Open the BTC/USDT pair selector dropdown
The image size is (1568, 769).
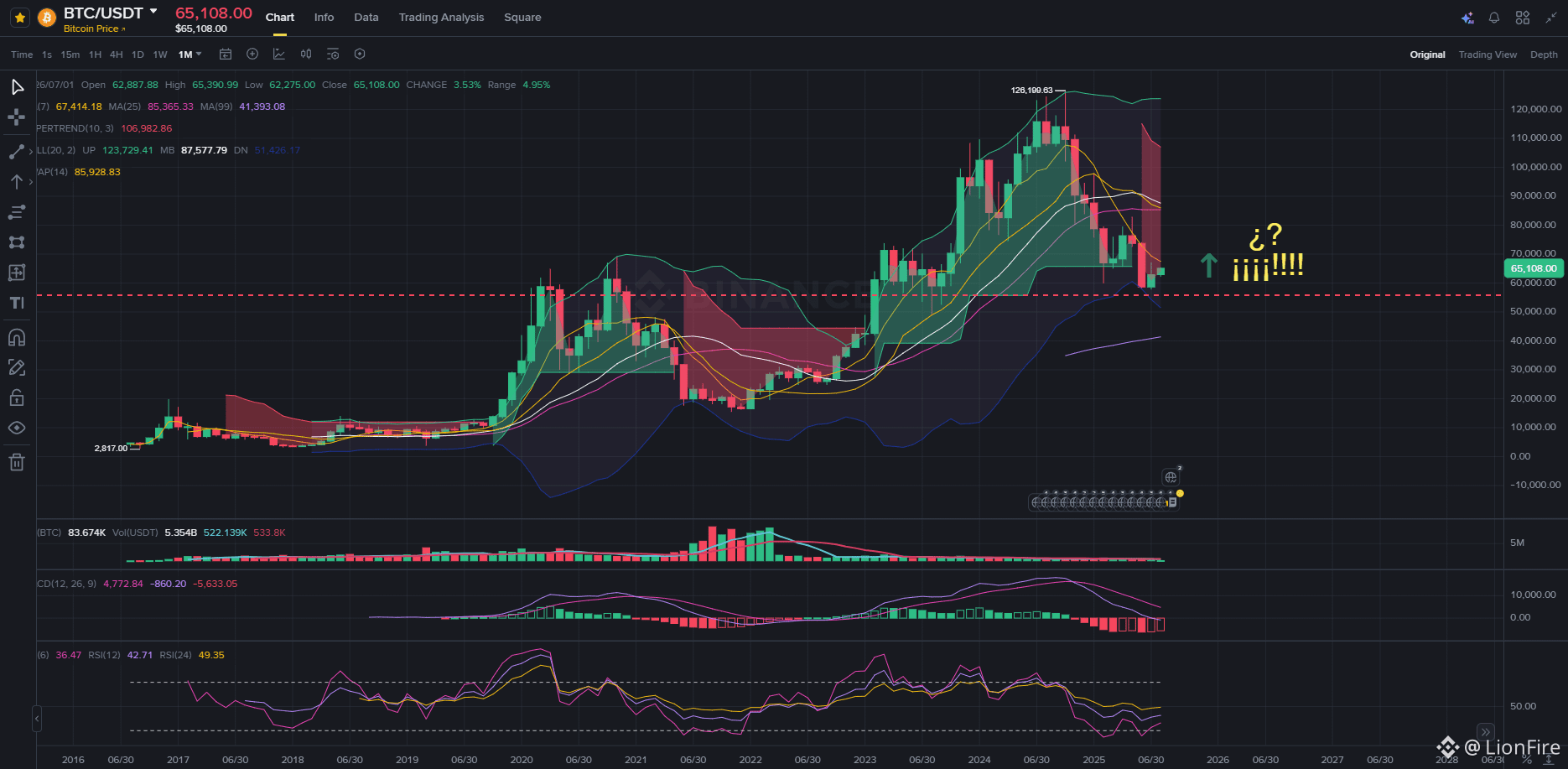click(153, 12)
